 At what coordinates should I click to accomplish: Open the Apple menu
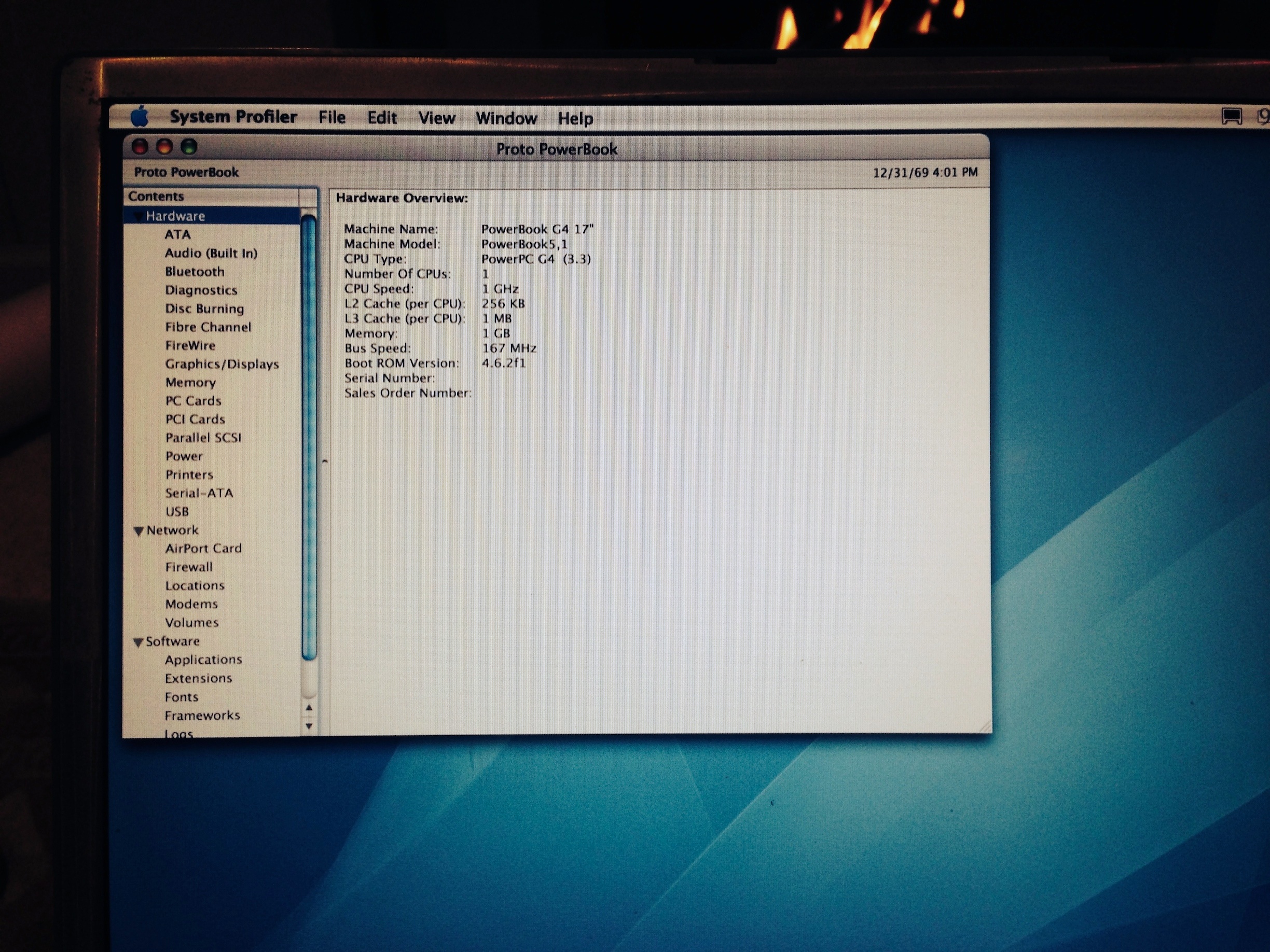140,117
